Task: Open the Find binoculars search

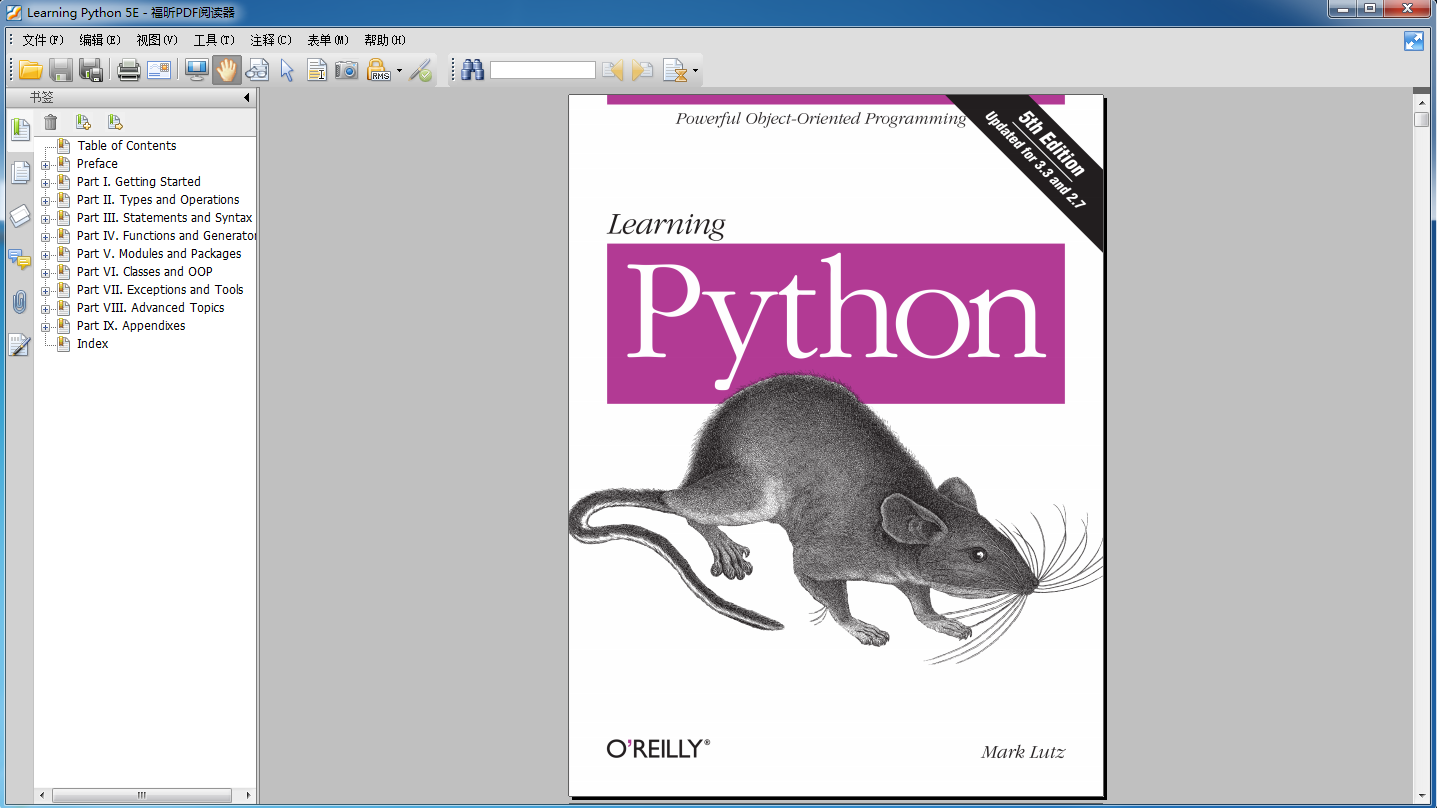Action: coord(471,69)
